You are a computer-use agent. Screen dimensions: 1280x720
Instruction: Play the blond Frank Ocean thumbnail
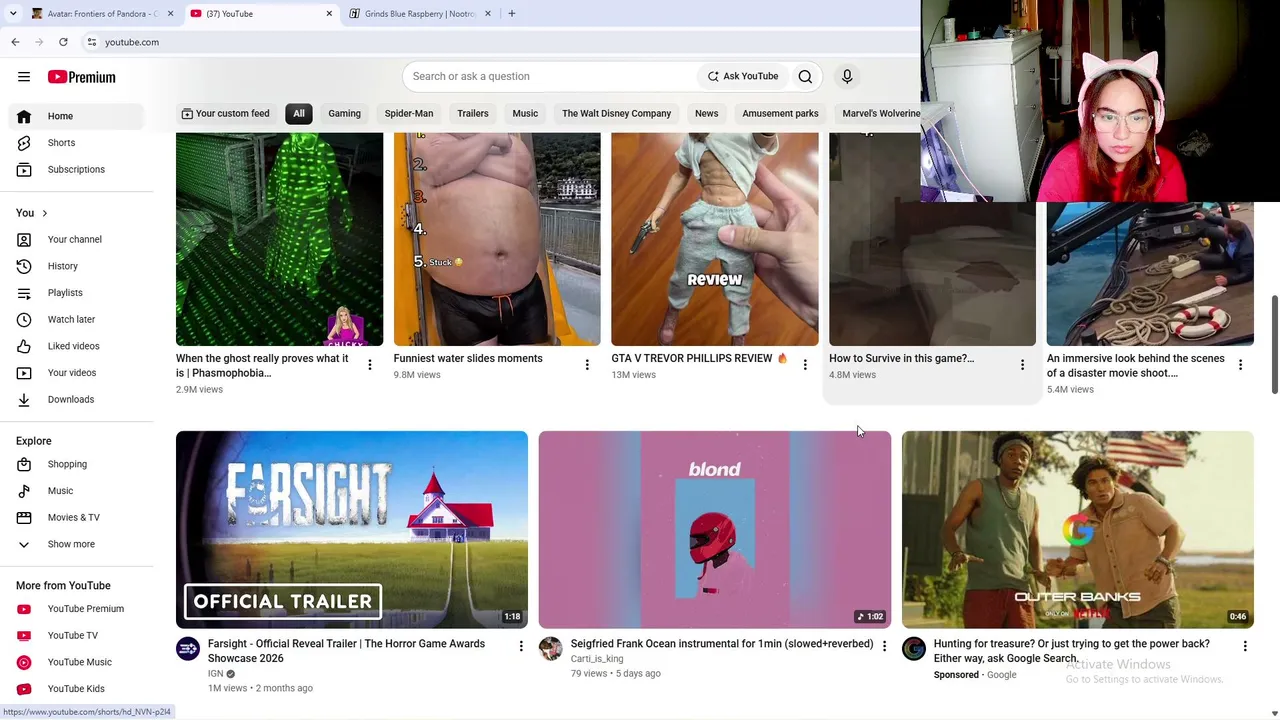pos(715,530)
